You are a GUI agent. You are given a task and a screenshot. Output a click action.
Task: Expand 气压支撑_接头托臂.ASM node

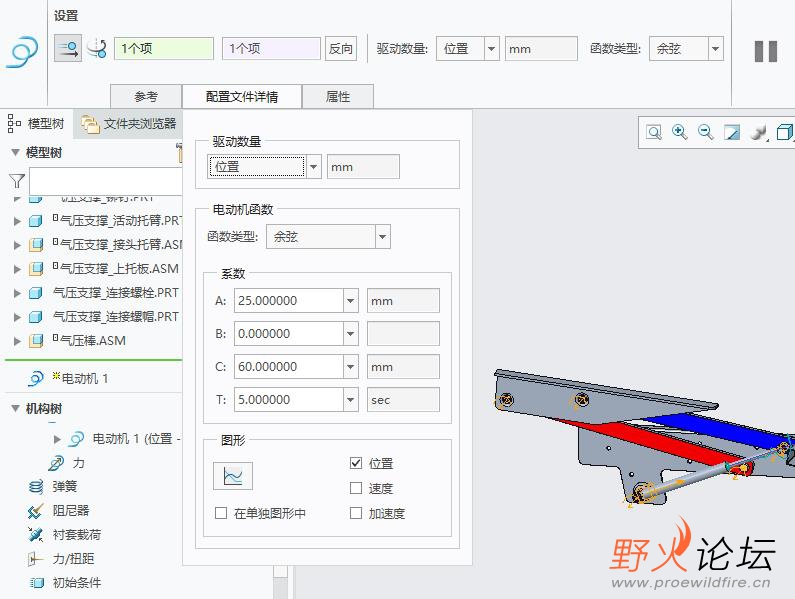17,245
